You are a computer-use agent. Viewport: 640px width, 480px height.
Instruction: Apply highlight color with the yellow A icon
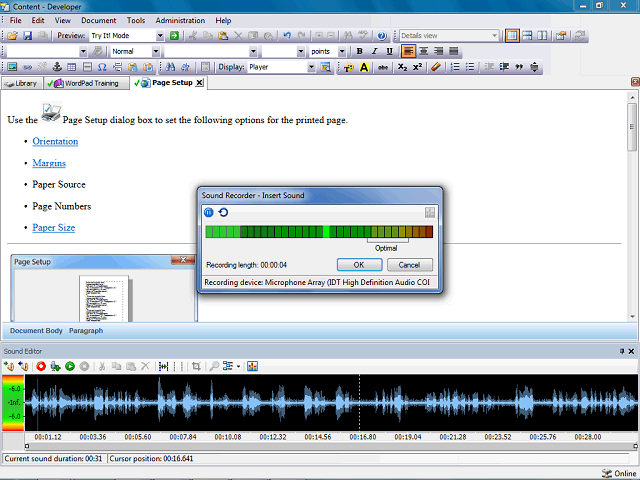click(x=364, y=67)
